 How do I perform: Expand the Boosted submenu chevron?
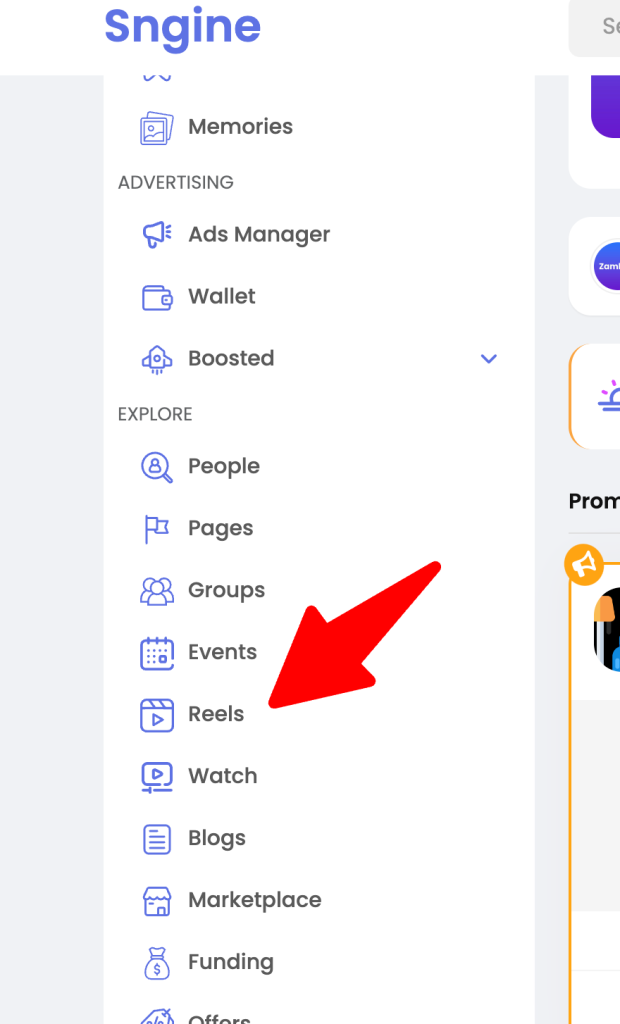click(x=489, y=359)
